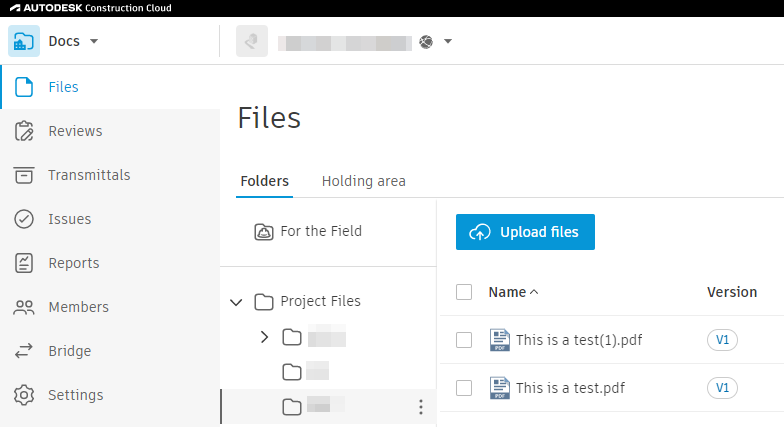The width and height of the screenshot is (784, 427).
Task: Open the Transmittals sidebar icon
Action: [24, 175]
